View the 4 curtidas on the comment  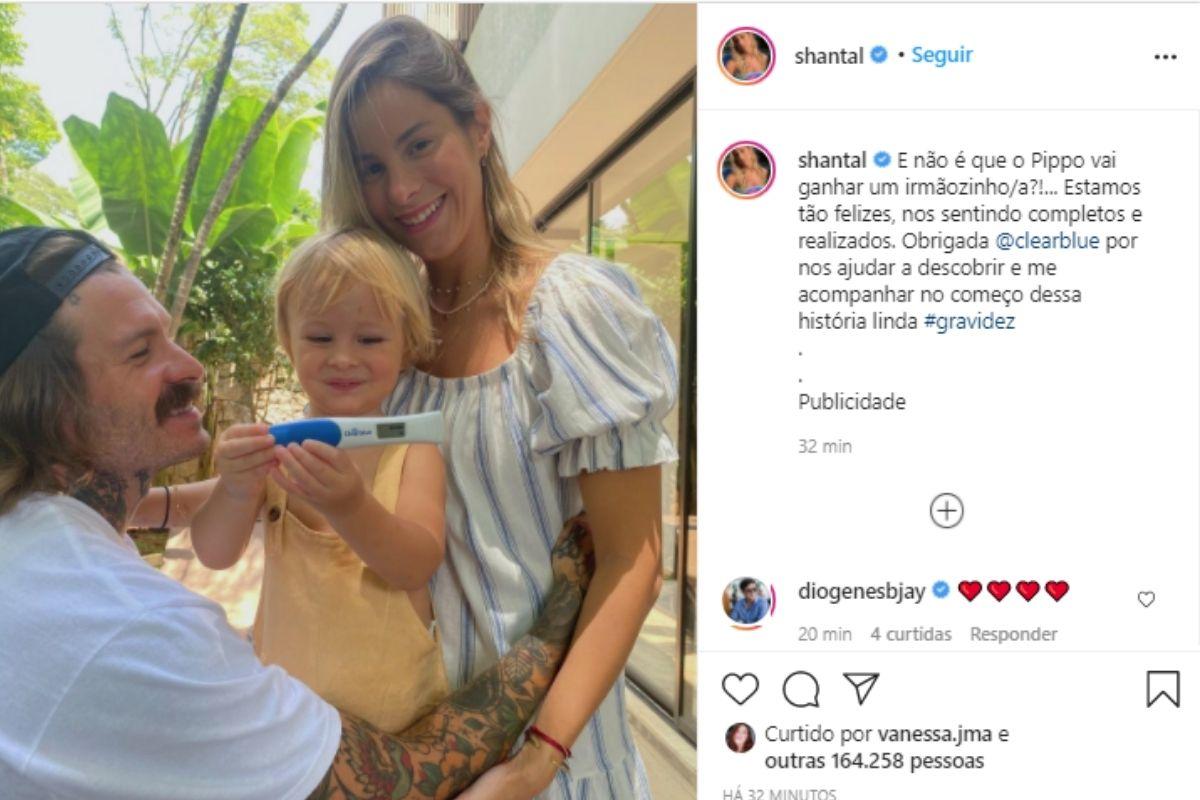pyautogui.click(x=911, y=634)
